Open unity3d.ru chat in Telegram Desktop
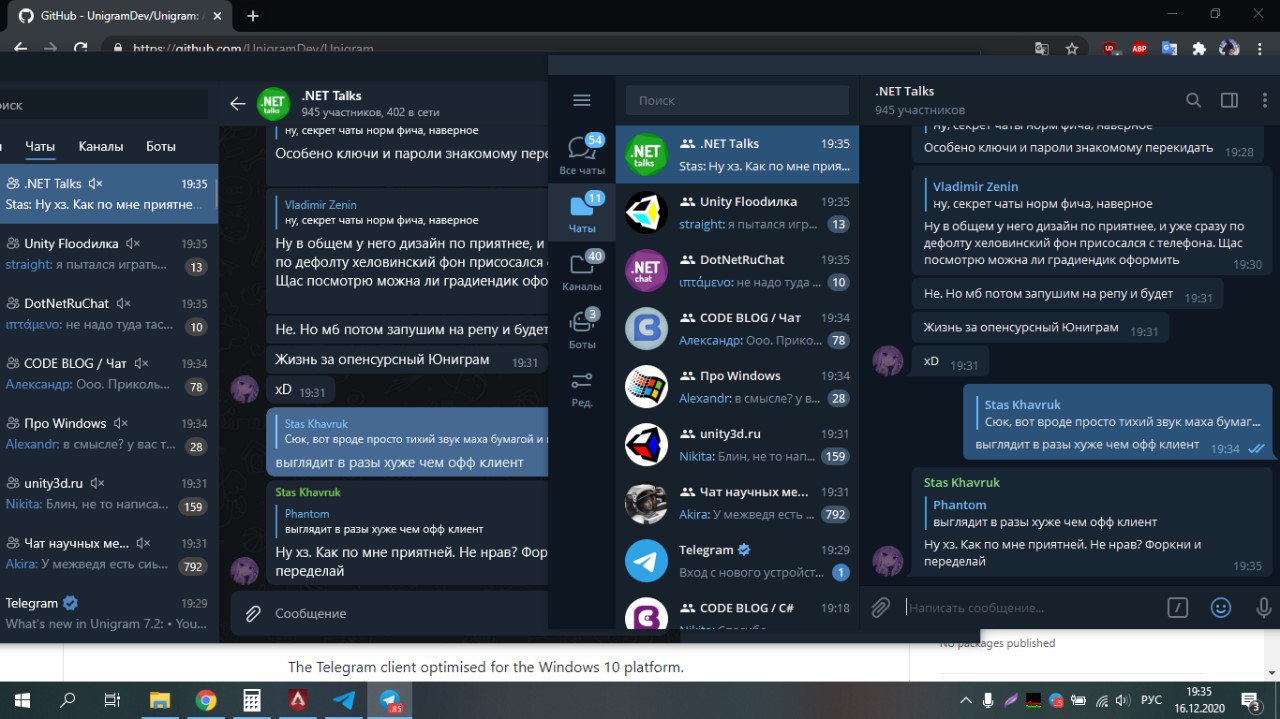 coord(737,444)
